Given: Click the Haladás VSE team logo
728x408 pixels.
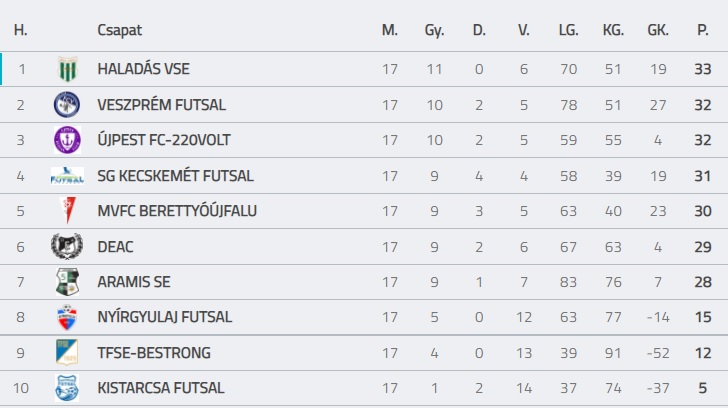Looking at the screenshot, I should [67, 70].
